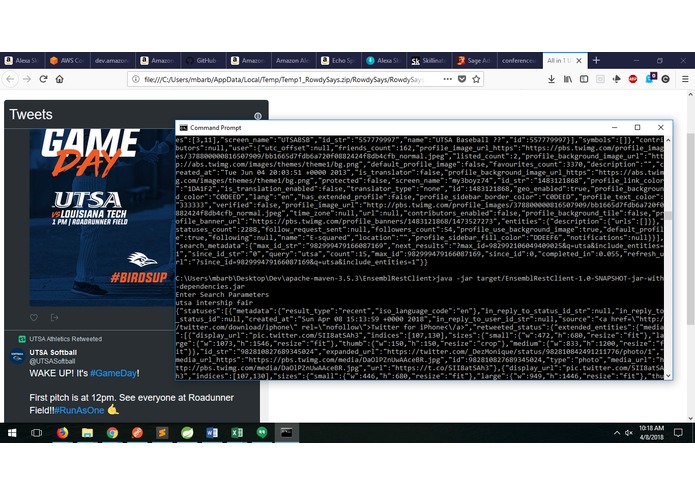The width and height of the screenshot is (695, 494).
Task: Open Firefox downloads panel
Action: (551, 79)
